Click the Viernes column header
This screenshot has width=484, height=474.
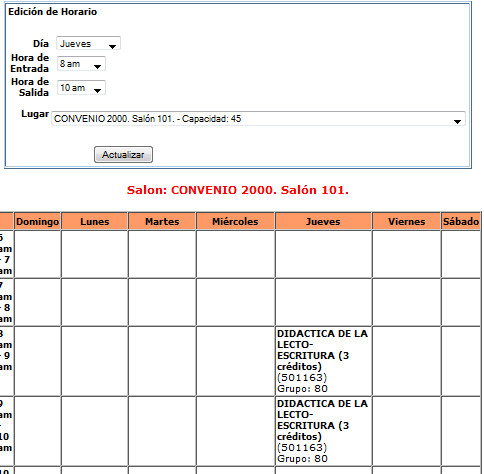(x=406, y=221)
